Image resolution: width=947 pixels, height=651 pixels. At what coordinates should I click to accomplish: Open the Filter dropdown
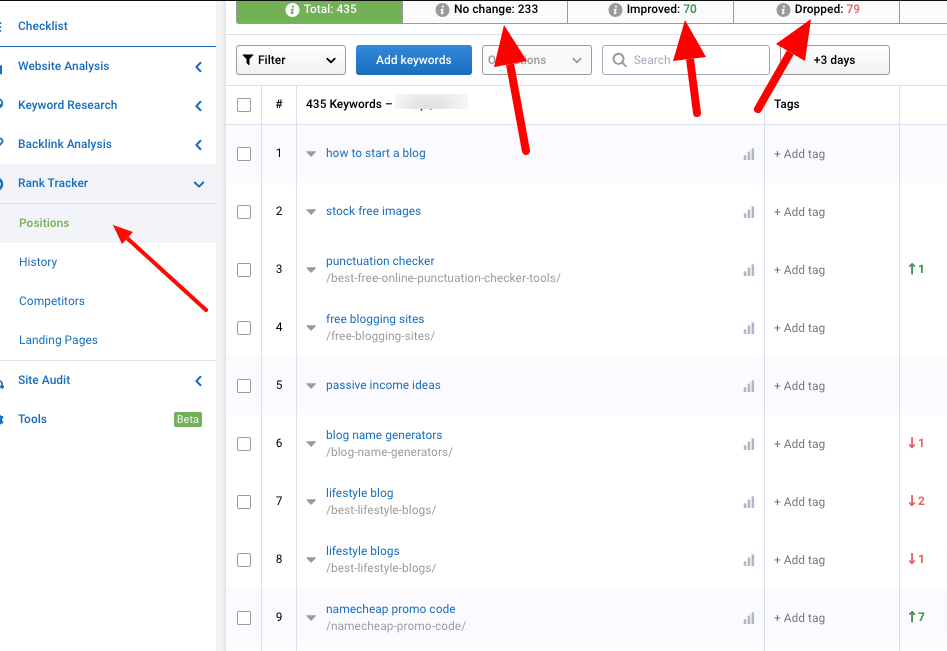[x=291, y=60]
